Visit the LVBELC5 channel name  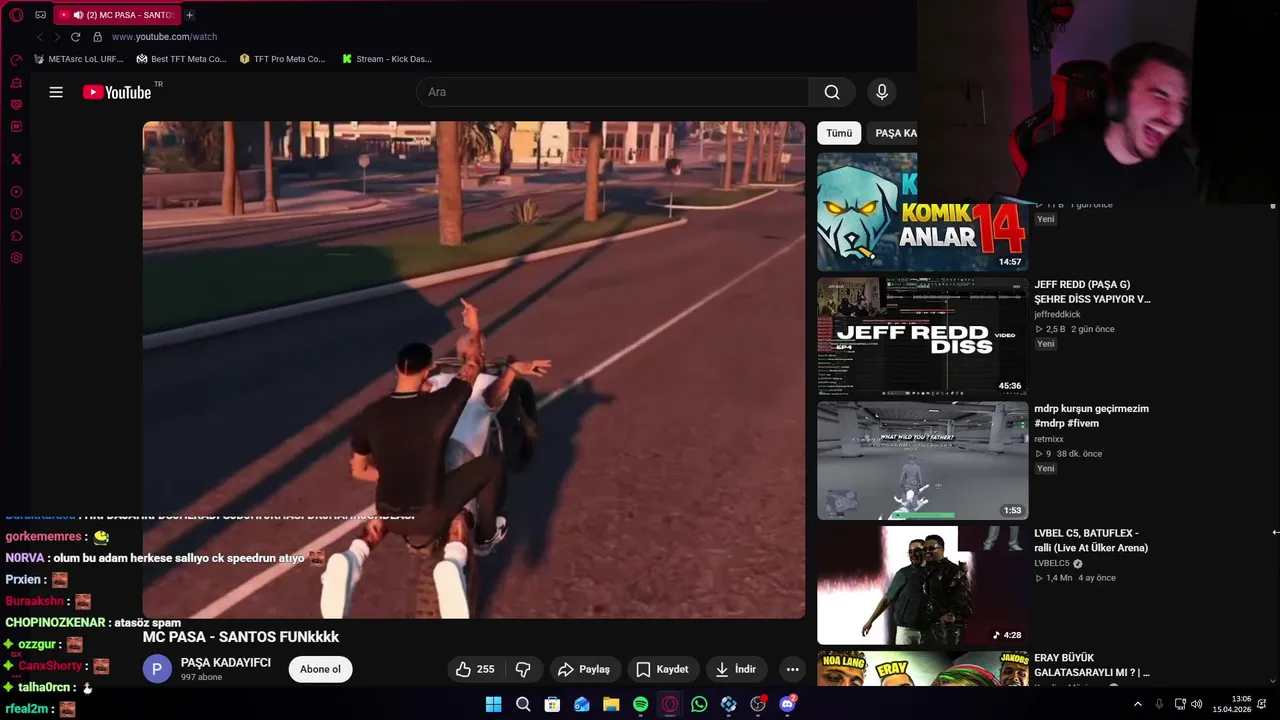click(1052, 564)
